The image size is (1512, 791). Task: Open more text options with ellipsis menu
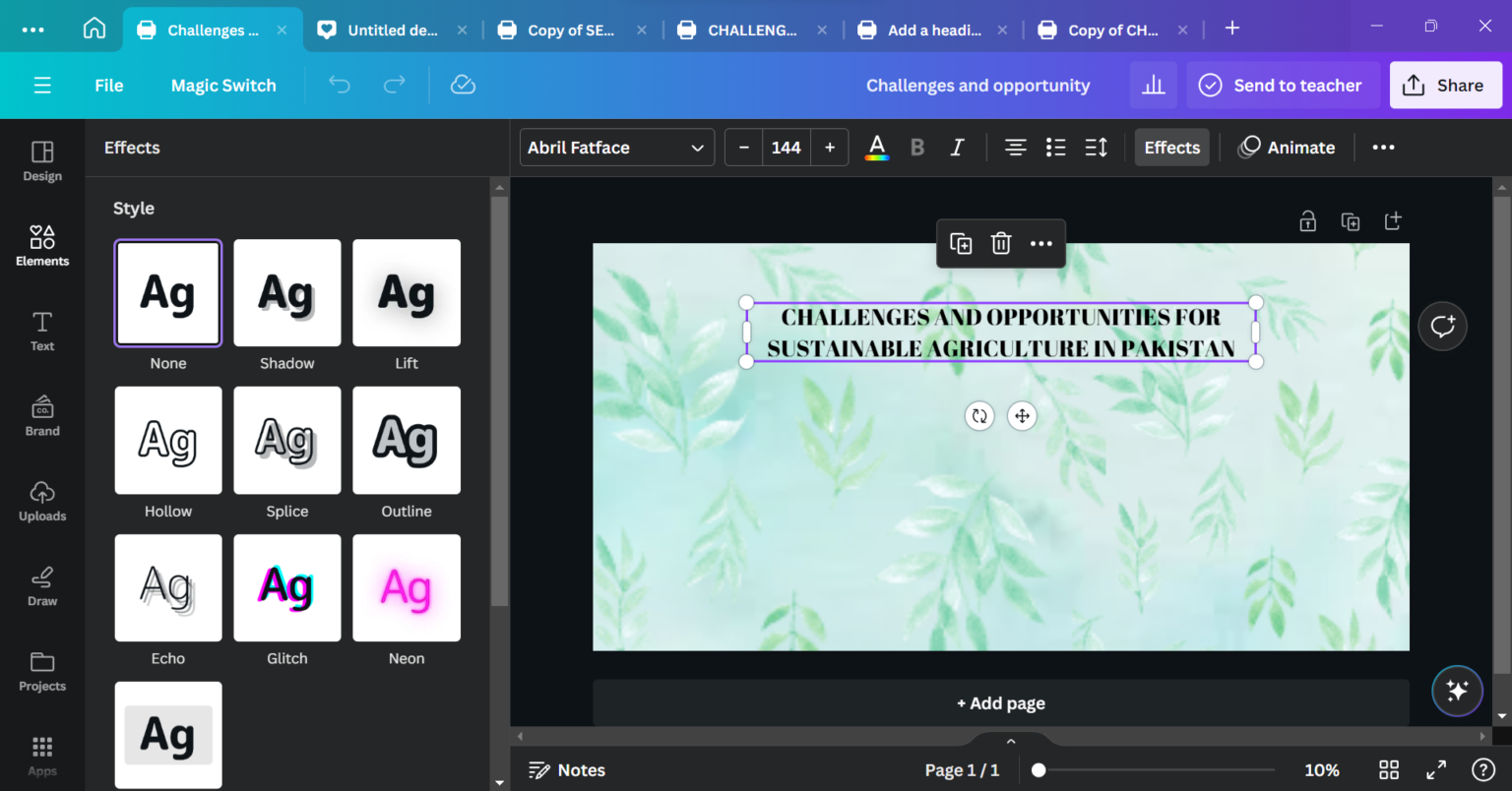(x=1382, y=147)
